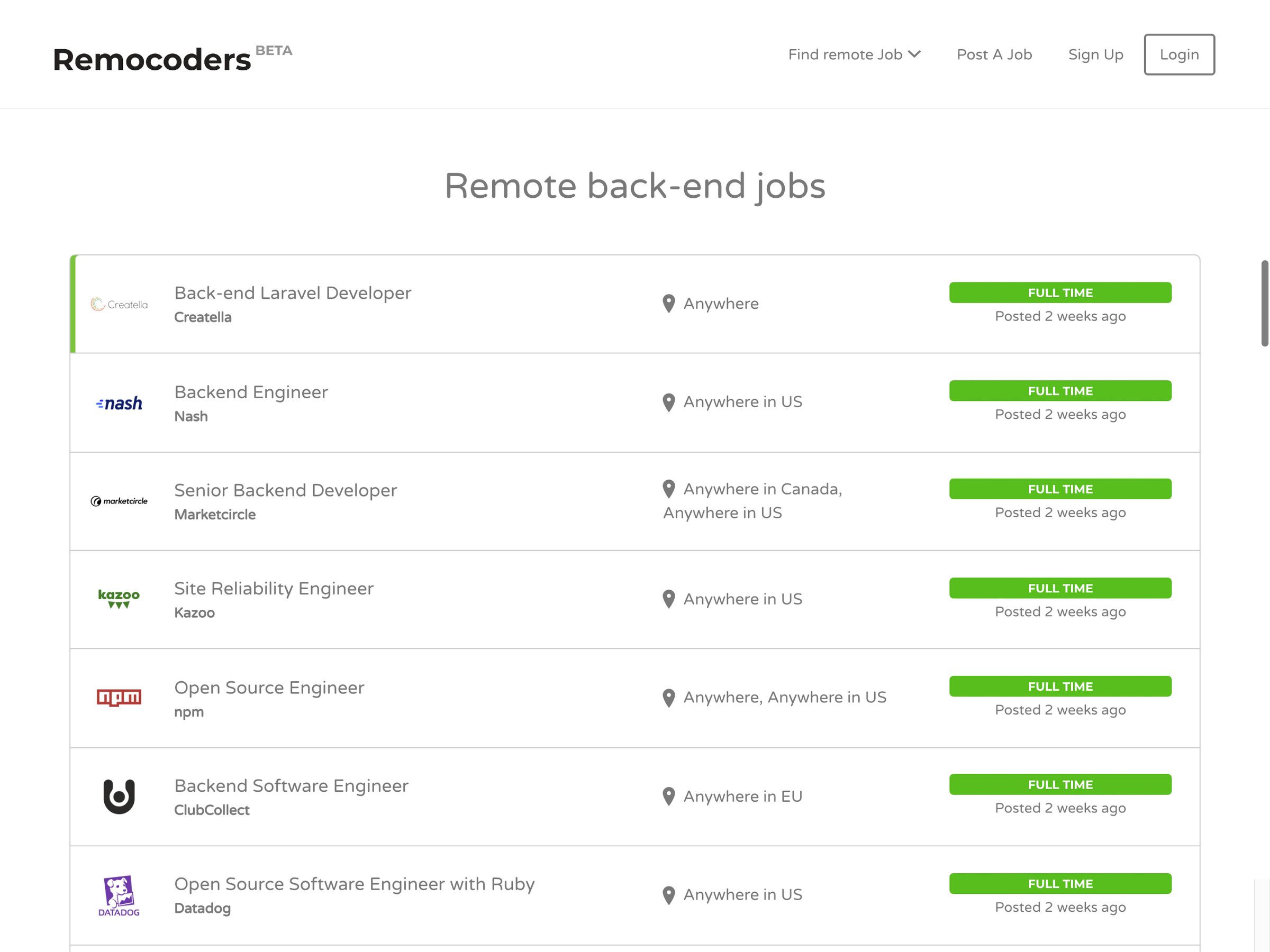Toggle the FULL TIME badge on Backend Engineer
Screen dimensions: 1270x952
click(x=1060, y=391)
